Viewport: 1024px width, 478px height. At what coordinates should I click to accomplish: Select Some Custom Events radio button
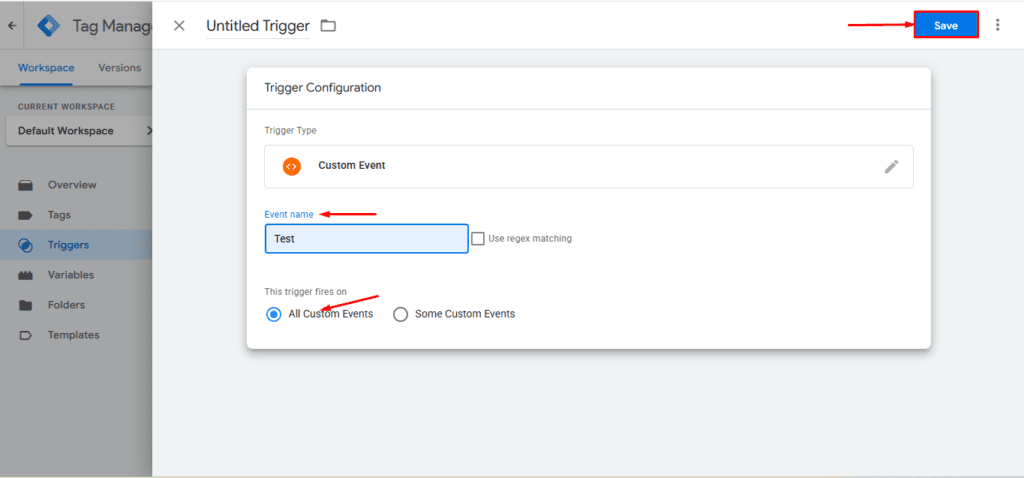tap(401, 314)
